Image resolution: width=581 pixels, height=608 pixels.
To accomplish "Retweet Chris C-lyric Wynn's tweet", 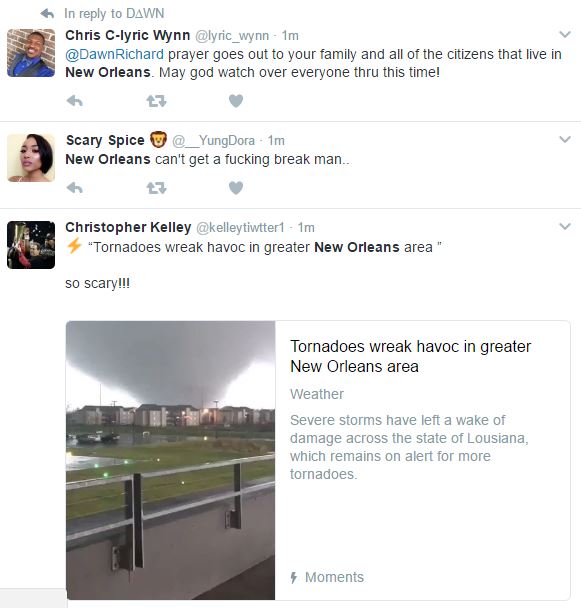I will click(x=156, y=101).
